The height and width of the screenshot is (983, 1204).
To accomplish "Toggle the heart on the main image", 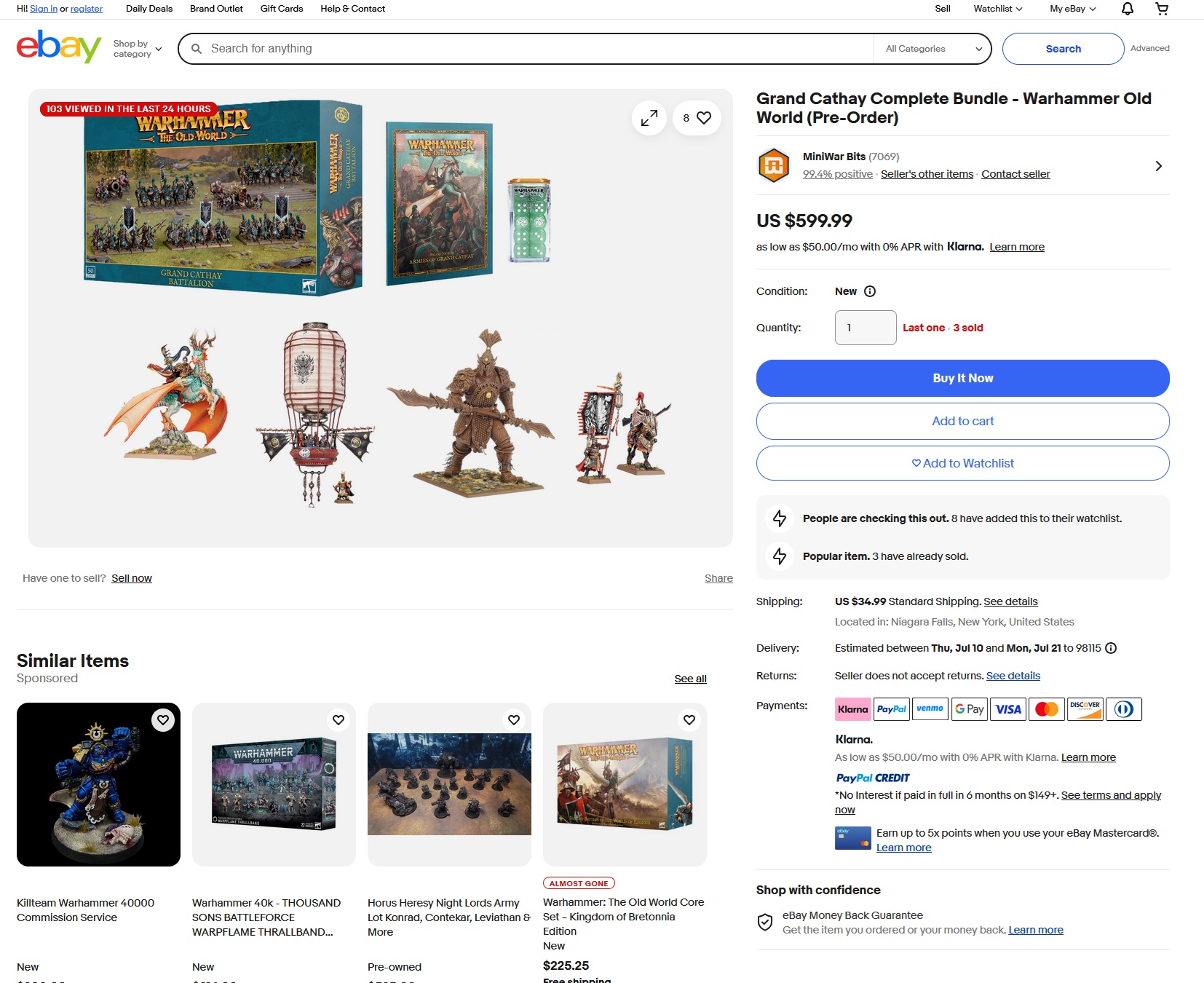I will click(x=697, y=118).
